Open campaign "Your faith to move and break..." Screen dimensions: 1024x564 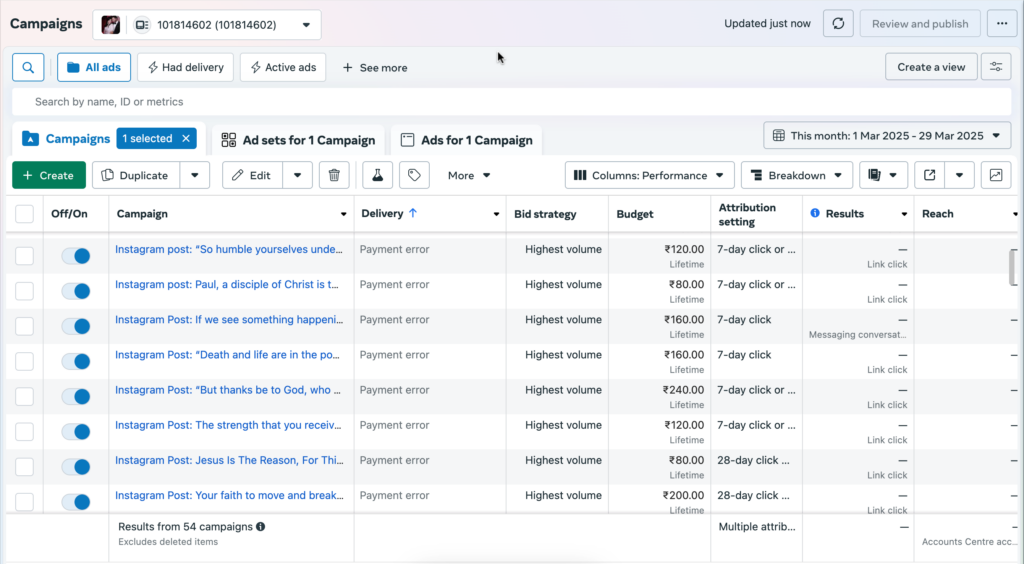coord(229,495)
